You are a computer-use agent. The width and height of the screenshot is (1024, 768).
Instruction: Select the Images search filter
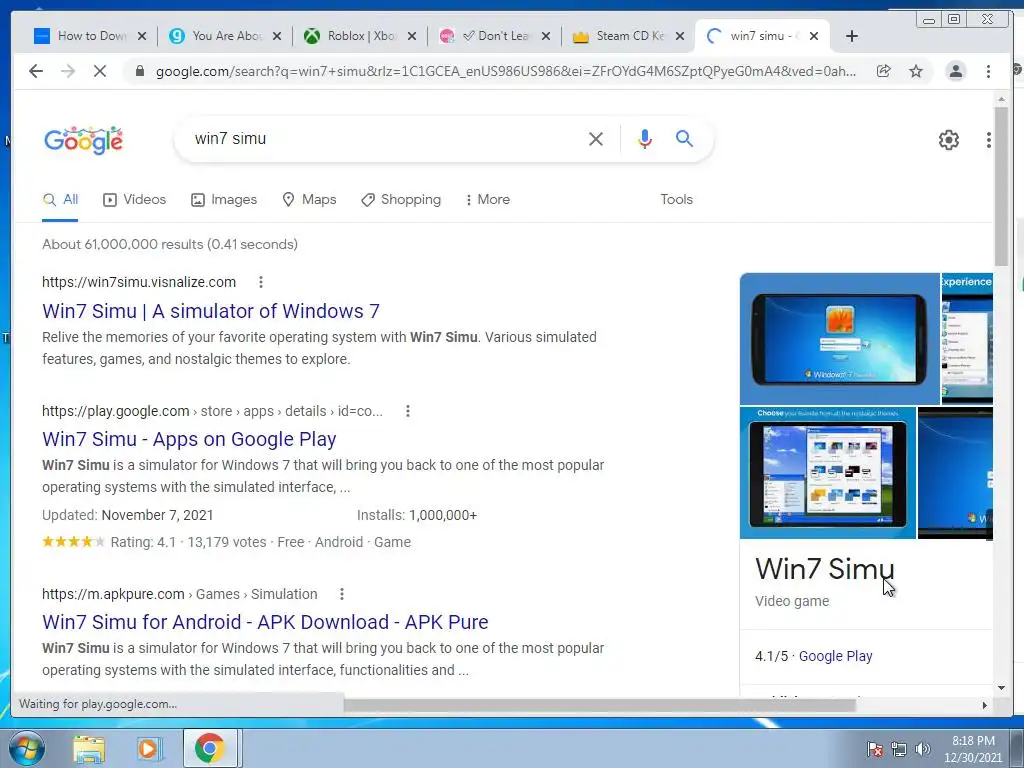coord(224,199)
